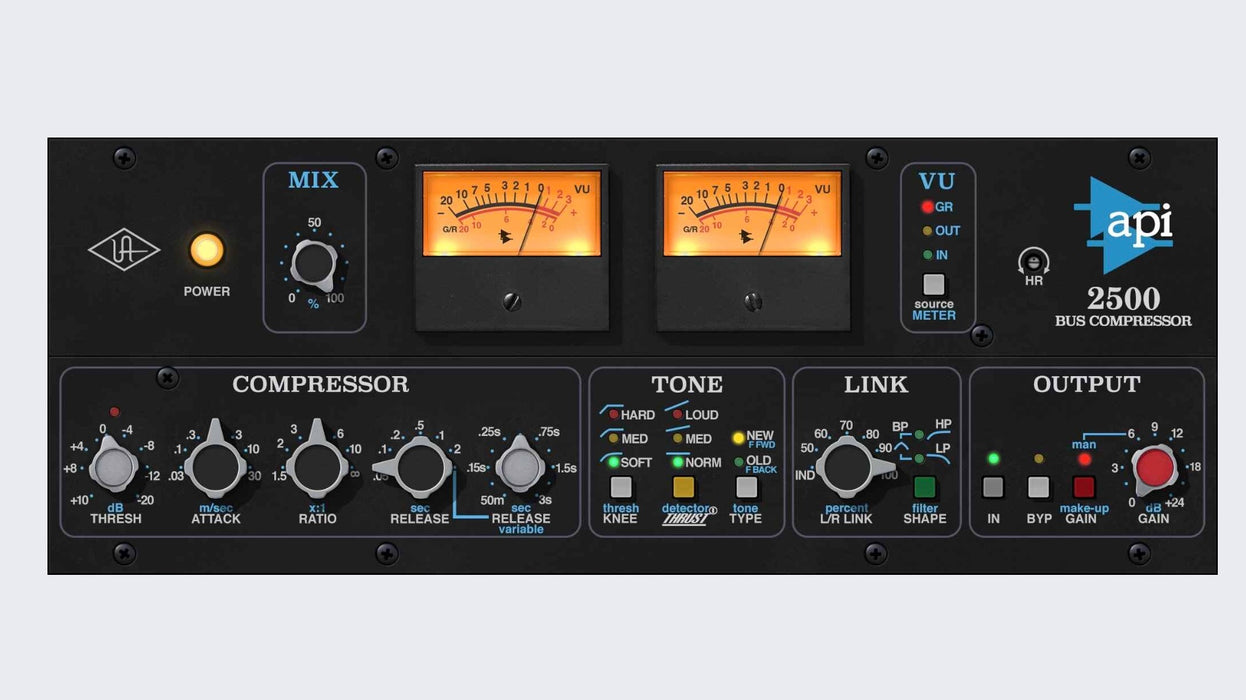Click the "BUS COMPRESSOR" label
This screenshot has width=1246, height=700.
1123,321
